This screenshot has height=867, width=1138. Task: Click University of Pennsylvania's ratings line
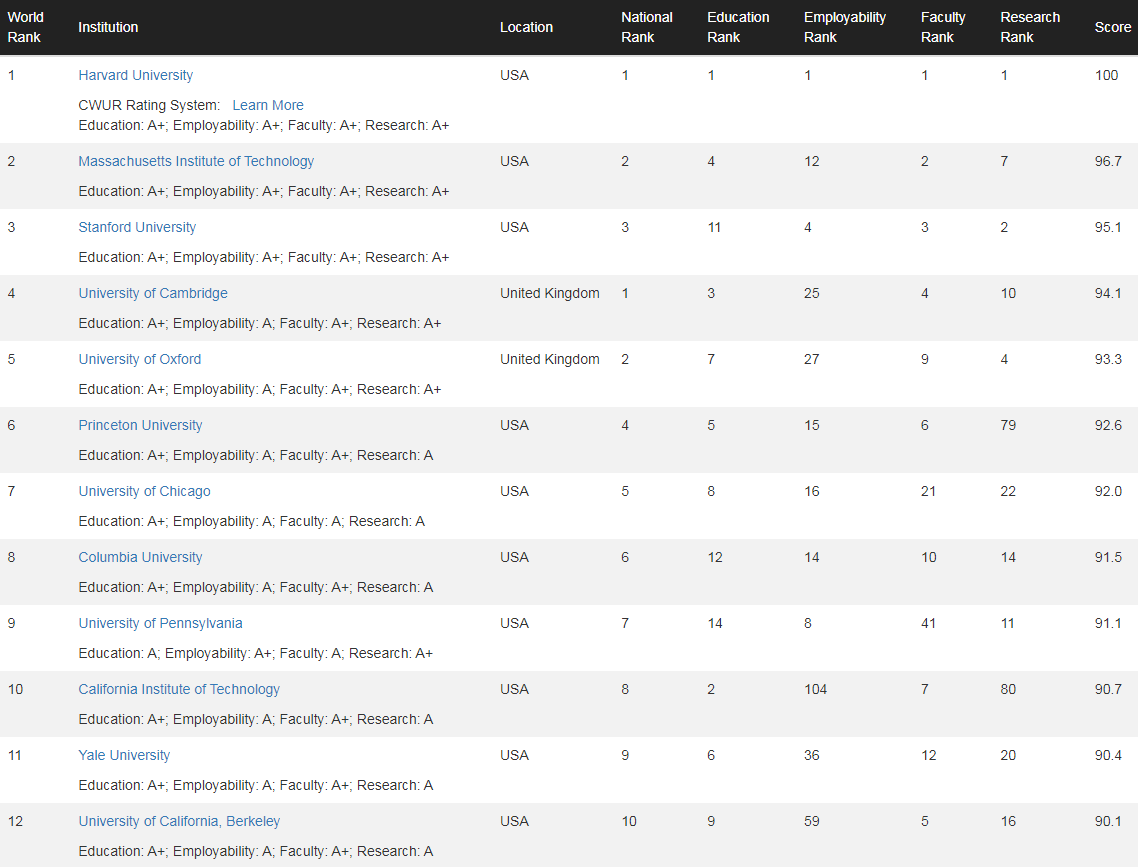[255, 654]
